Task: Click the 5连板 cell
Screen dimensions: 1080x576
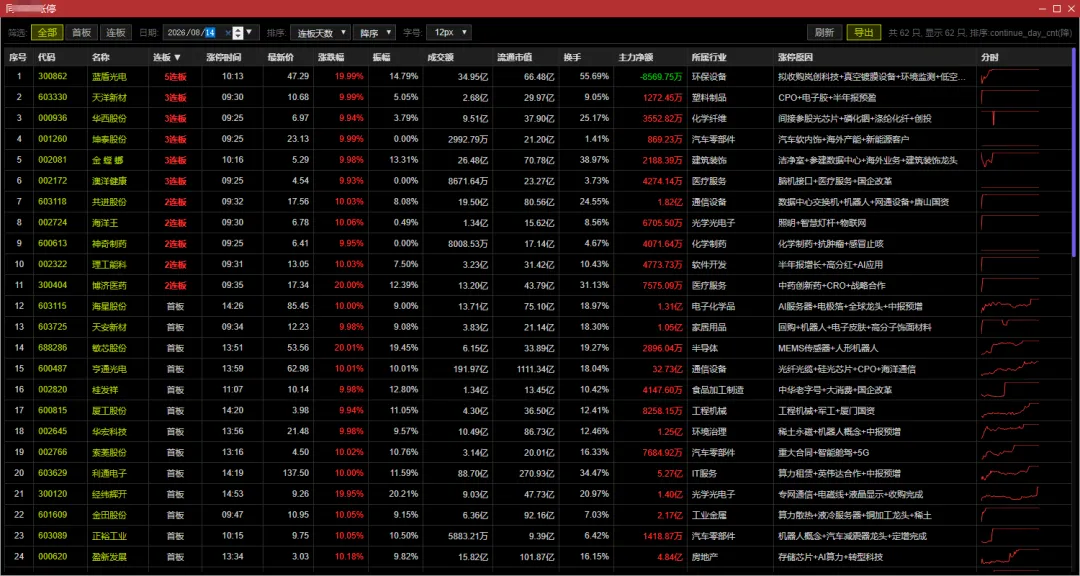Action: click(175, 76)
